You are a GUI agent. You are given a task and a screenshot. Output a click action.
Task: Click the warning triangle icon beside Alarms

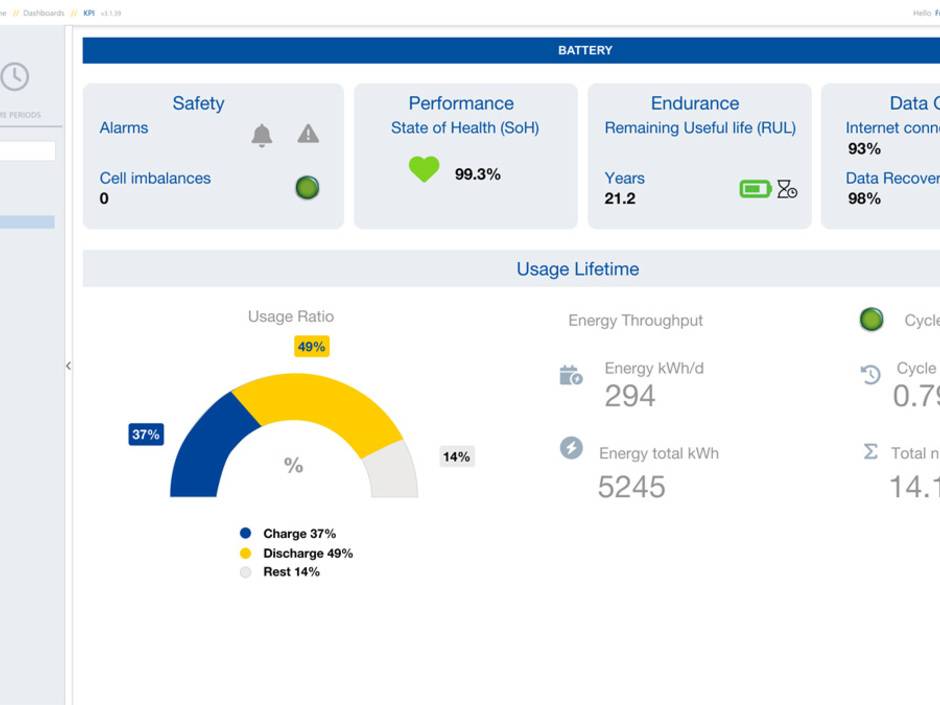click(308, 134)
